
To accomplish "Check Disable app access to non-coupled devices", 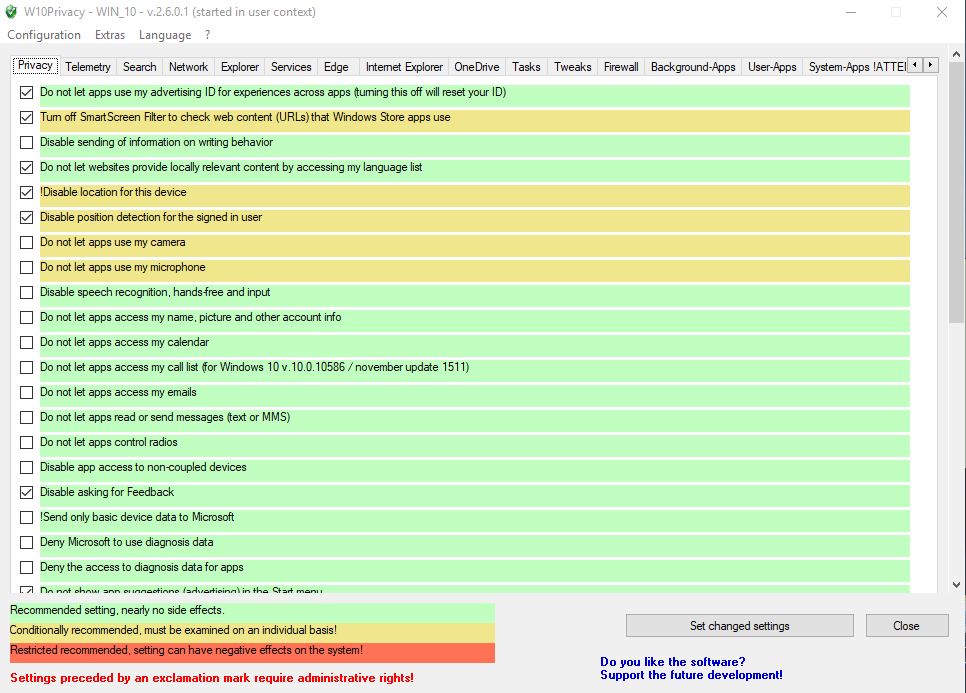I will [x=26, y=468].
